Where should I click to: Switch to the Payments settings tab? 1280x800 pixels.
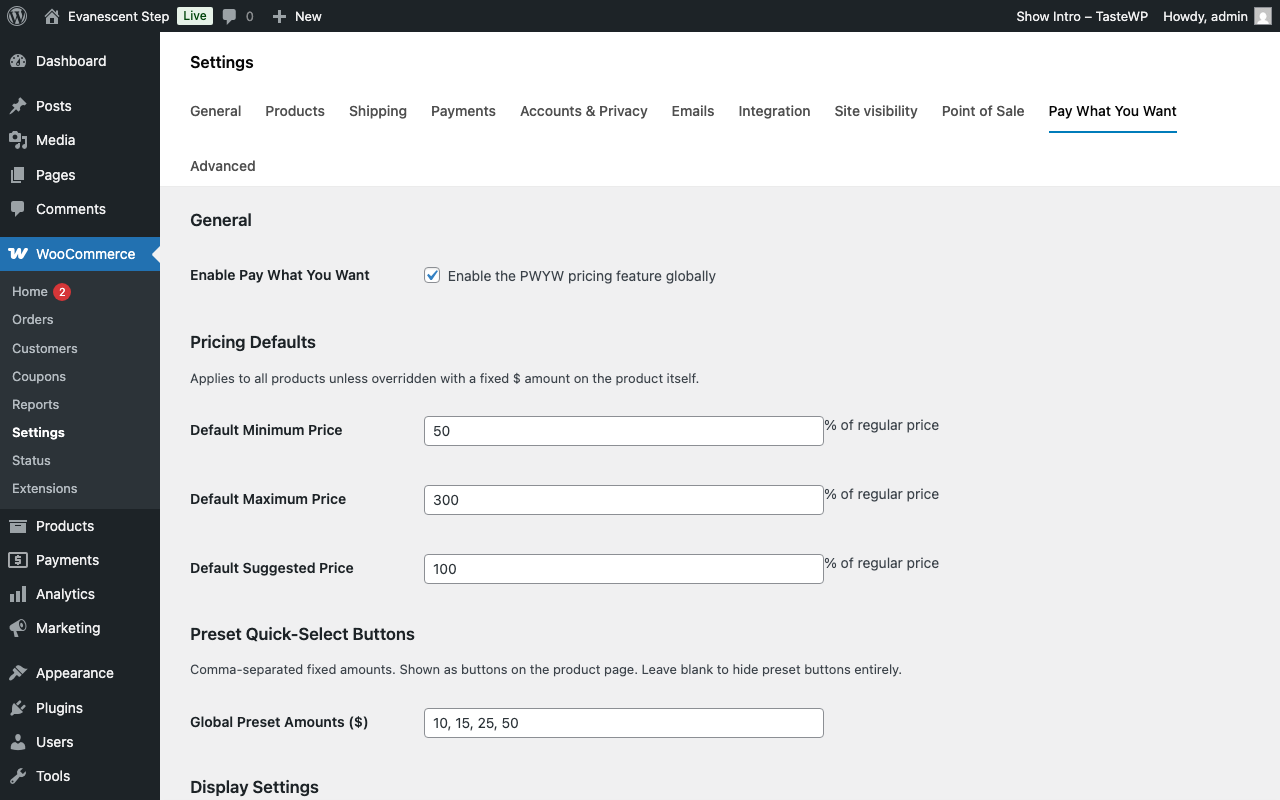[x=463, y=111]
